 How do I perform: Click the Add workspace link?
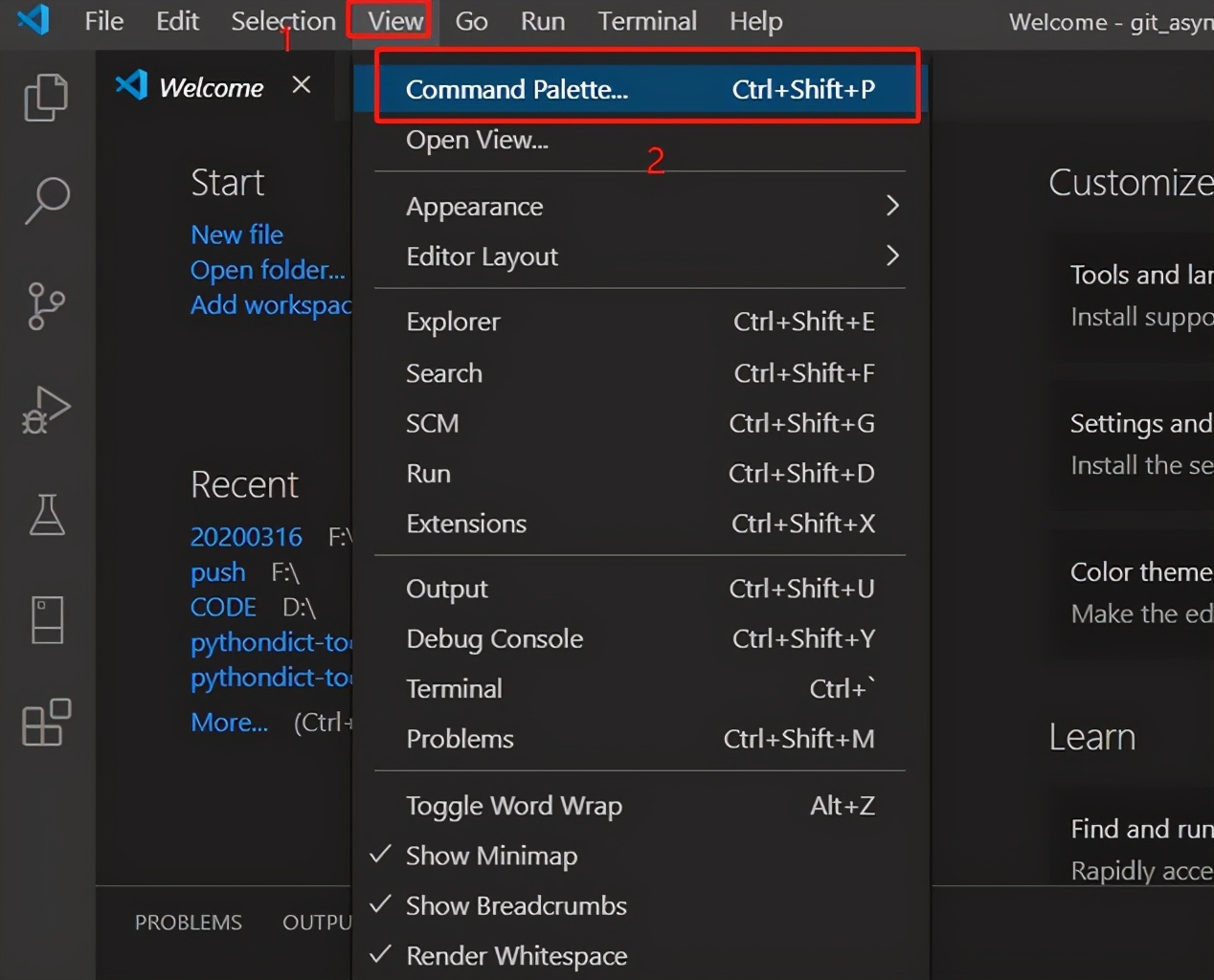[271, 304]
